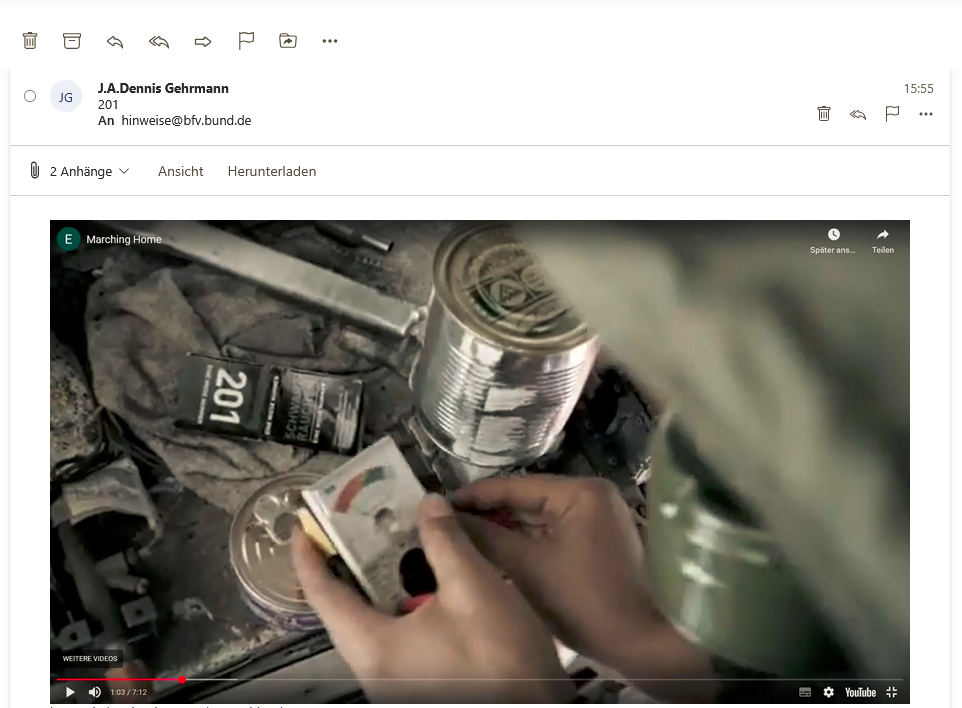Screen dimensions: 962x708
Task: Delete the message via header trash icon
Action: coord(824,114)
